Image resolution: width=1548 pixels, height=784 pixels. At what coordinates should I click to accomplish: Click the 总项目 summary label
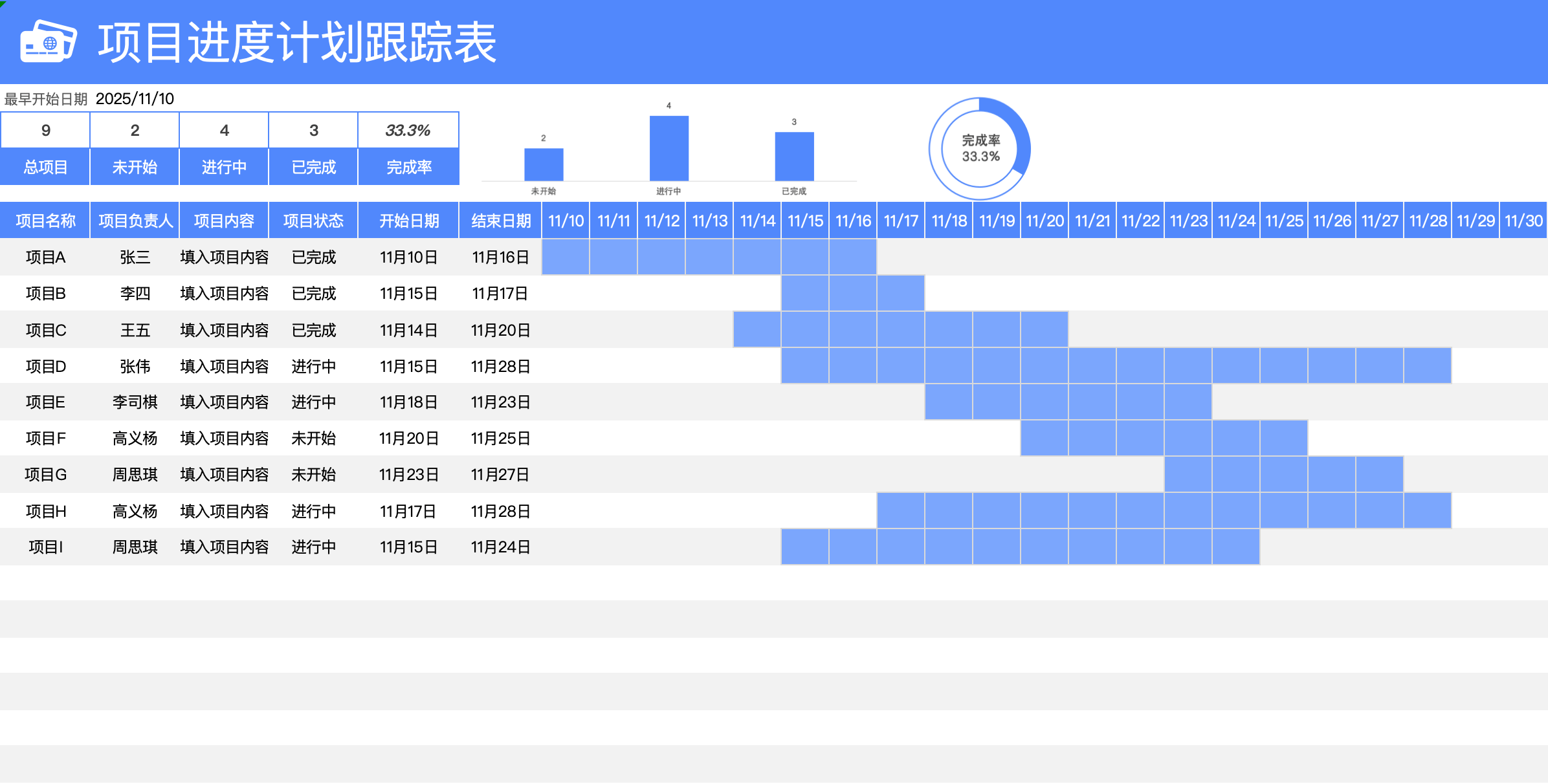pos(45,168)
